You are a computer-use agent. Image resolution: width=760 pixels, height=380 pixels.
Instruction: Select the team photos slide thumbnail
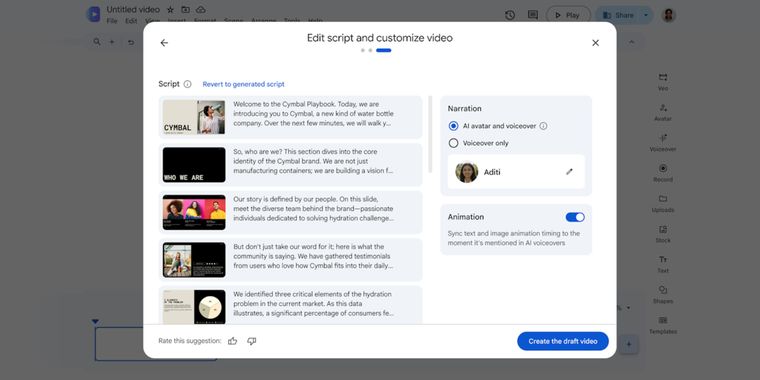194,212
